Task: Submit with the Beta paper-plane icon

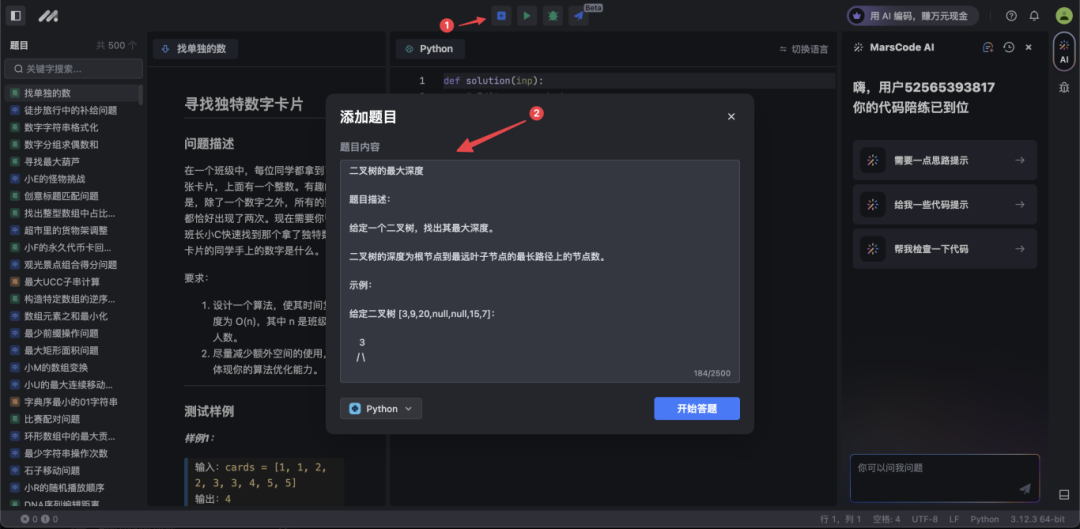Action: click(x=579, y=16)
